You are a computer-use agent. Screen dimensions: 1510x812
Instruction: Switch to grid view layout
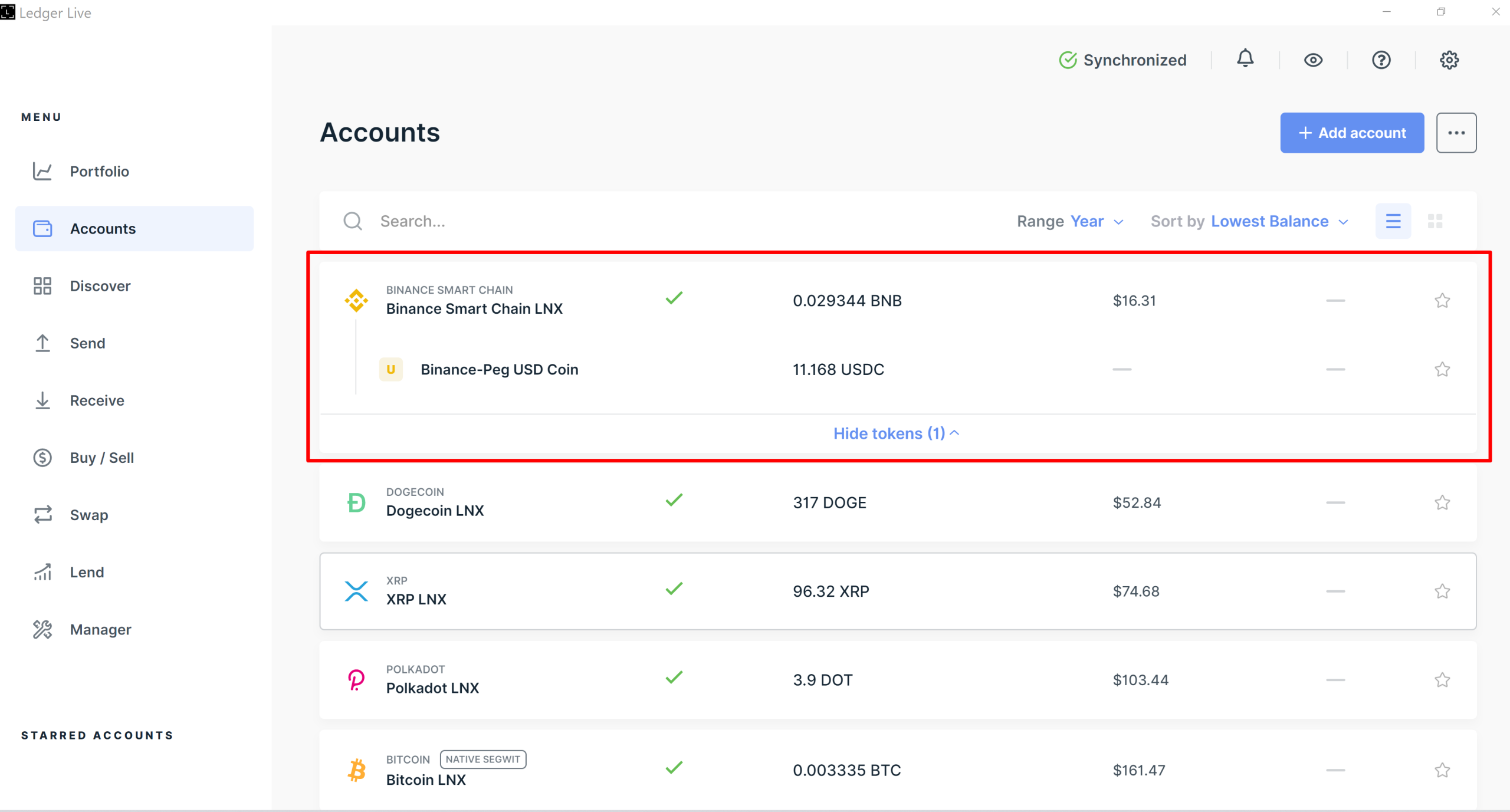click(1435, 221)
